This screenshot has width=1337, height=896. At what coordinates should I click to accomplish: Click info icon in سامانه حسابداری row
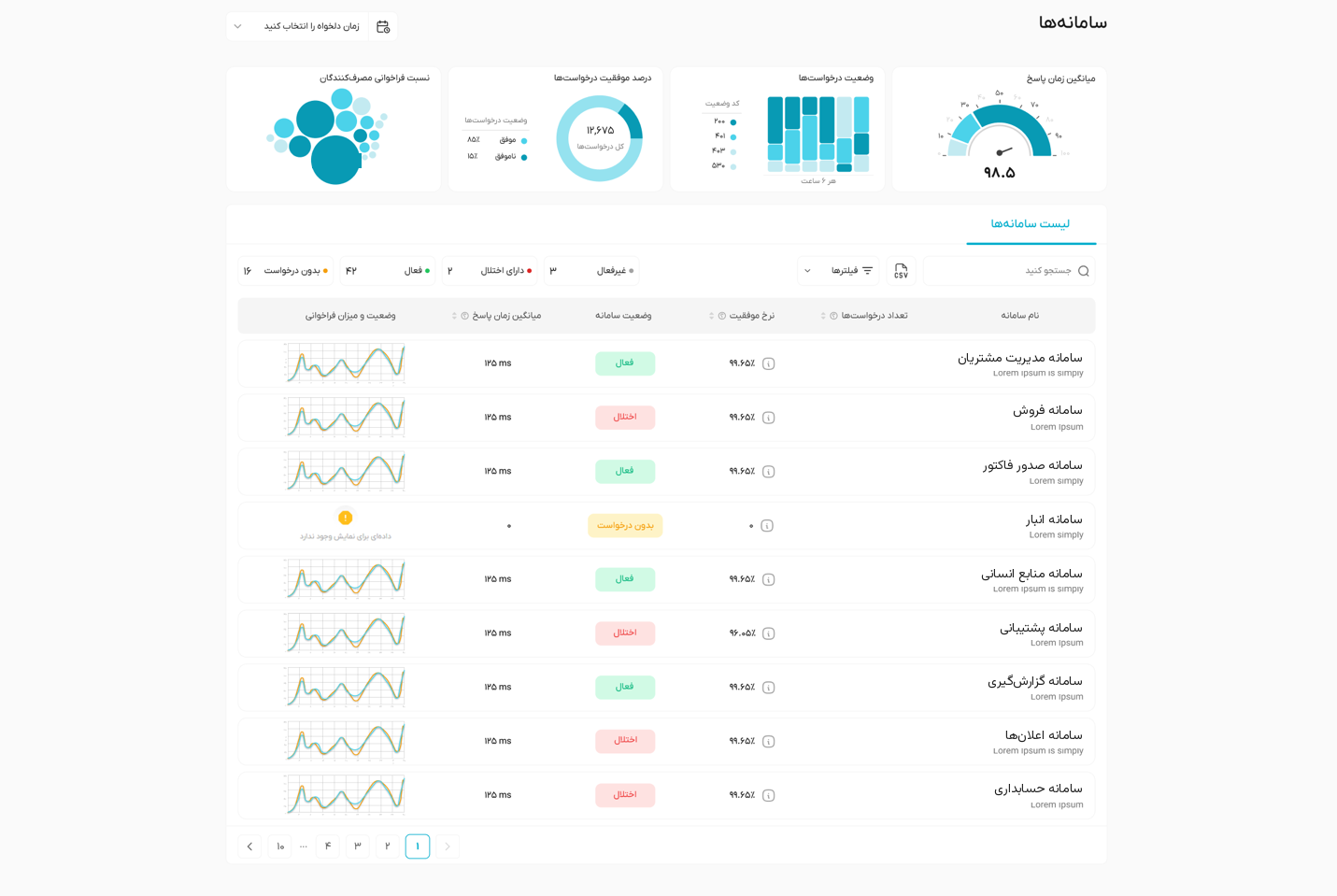[x=768, y=796]
